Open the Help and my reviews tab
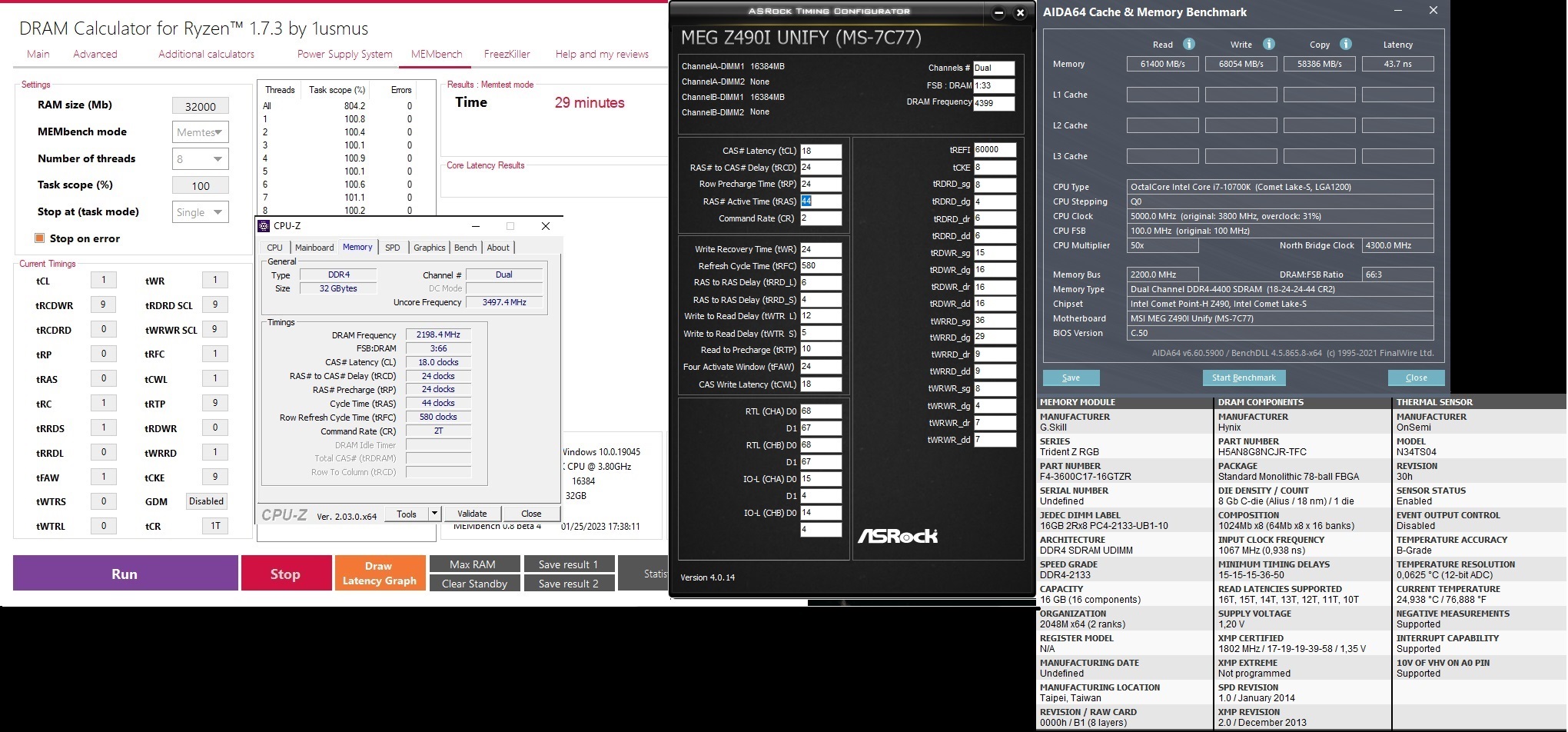The image size is (1568, 732). (x=602, y=54)
